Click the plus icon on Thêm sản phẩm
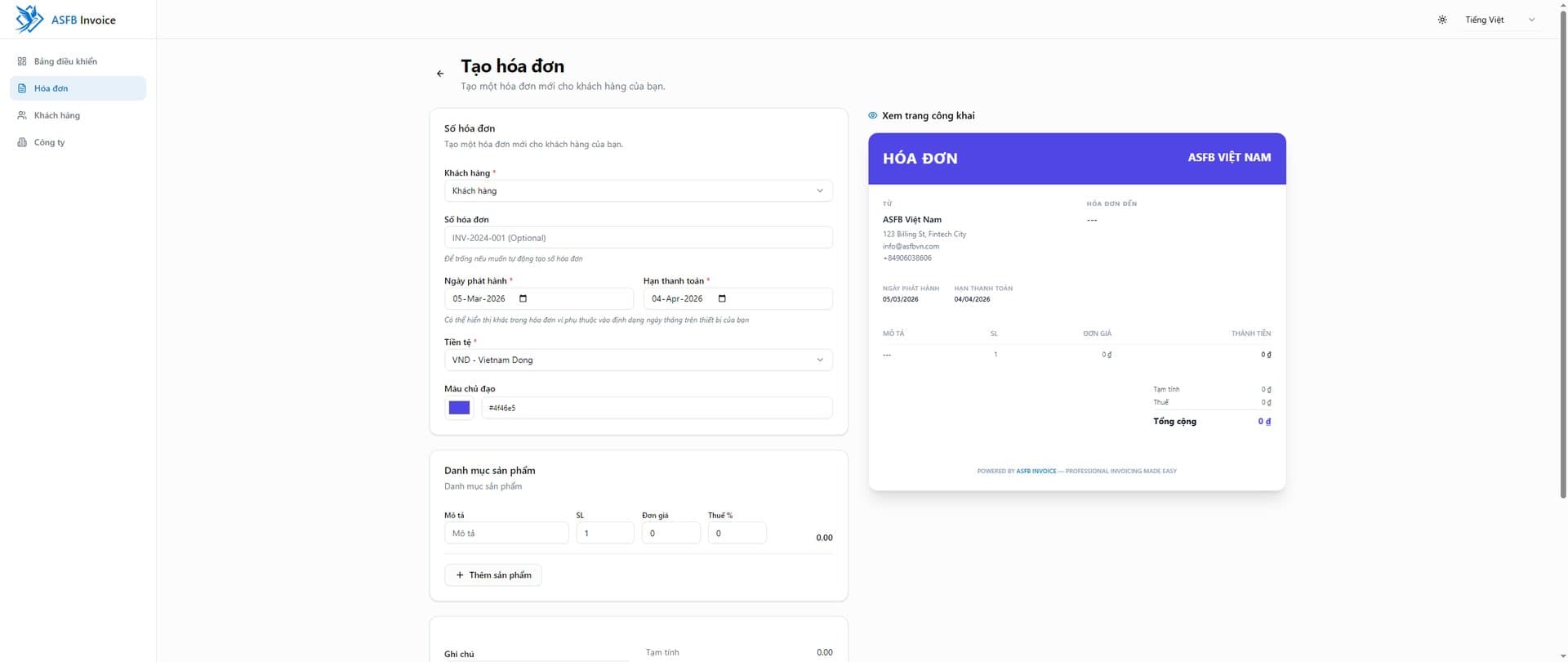1568x662 pixels. pyautogui.click(x=460, y=575)
